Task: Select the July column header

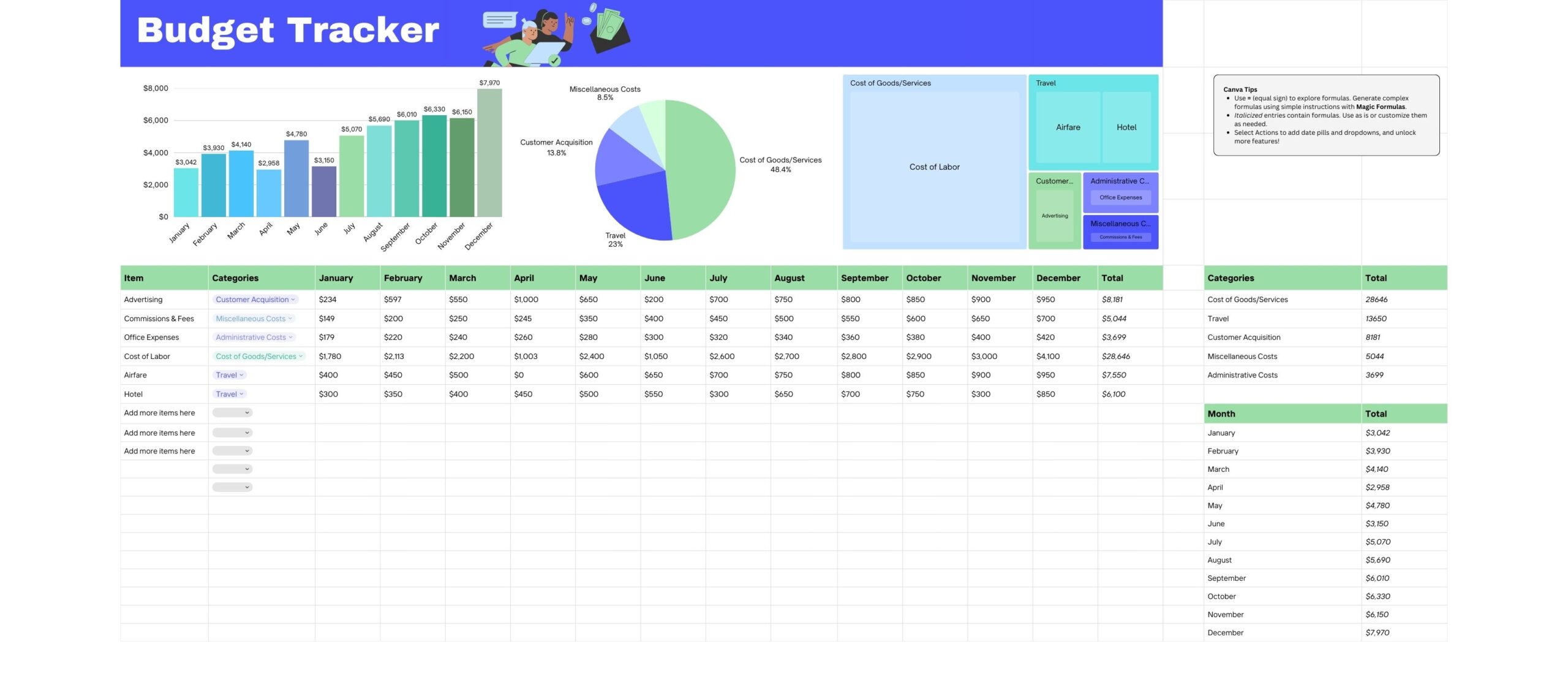Action: [x=718, y=278]
